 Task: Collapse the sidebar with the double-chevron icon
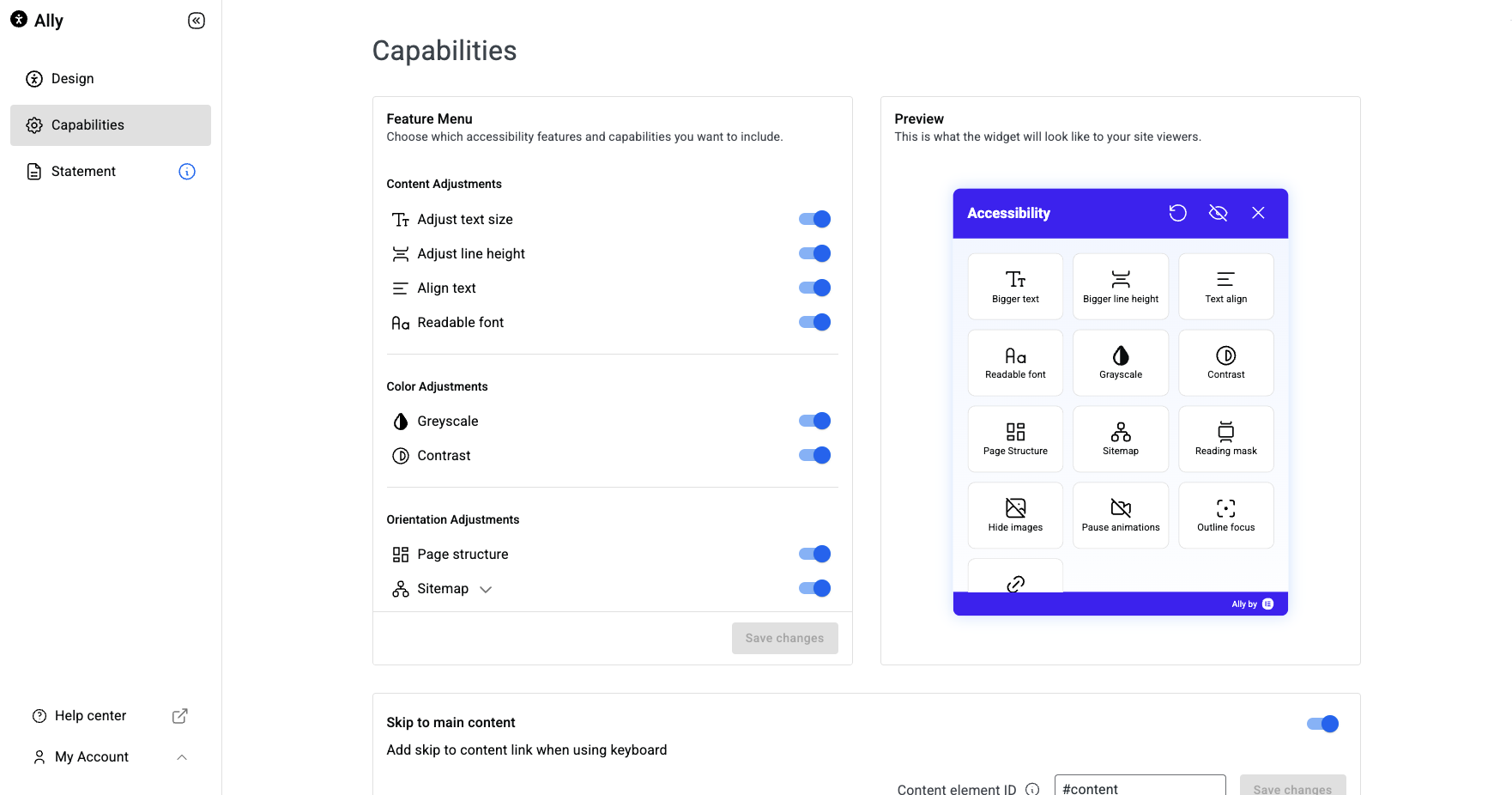197,21
